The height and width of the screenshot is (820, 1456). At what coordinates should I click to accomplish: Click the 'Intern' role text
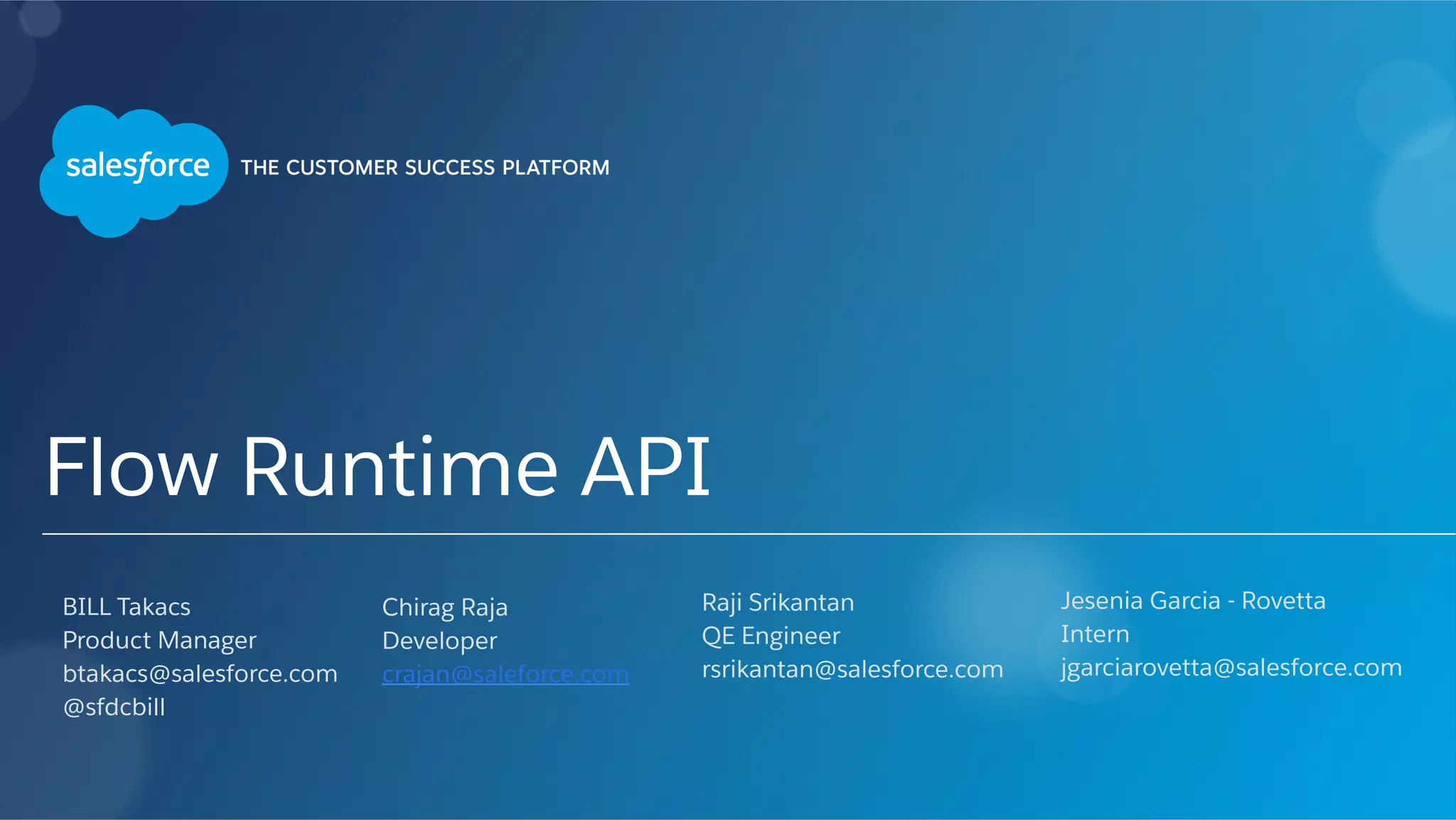[1095, 634]
